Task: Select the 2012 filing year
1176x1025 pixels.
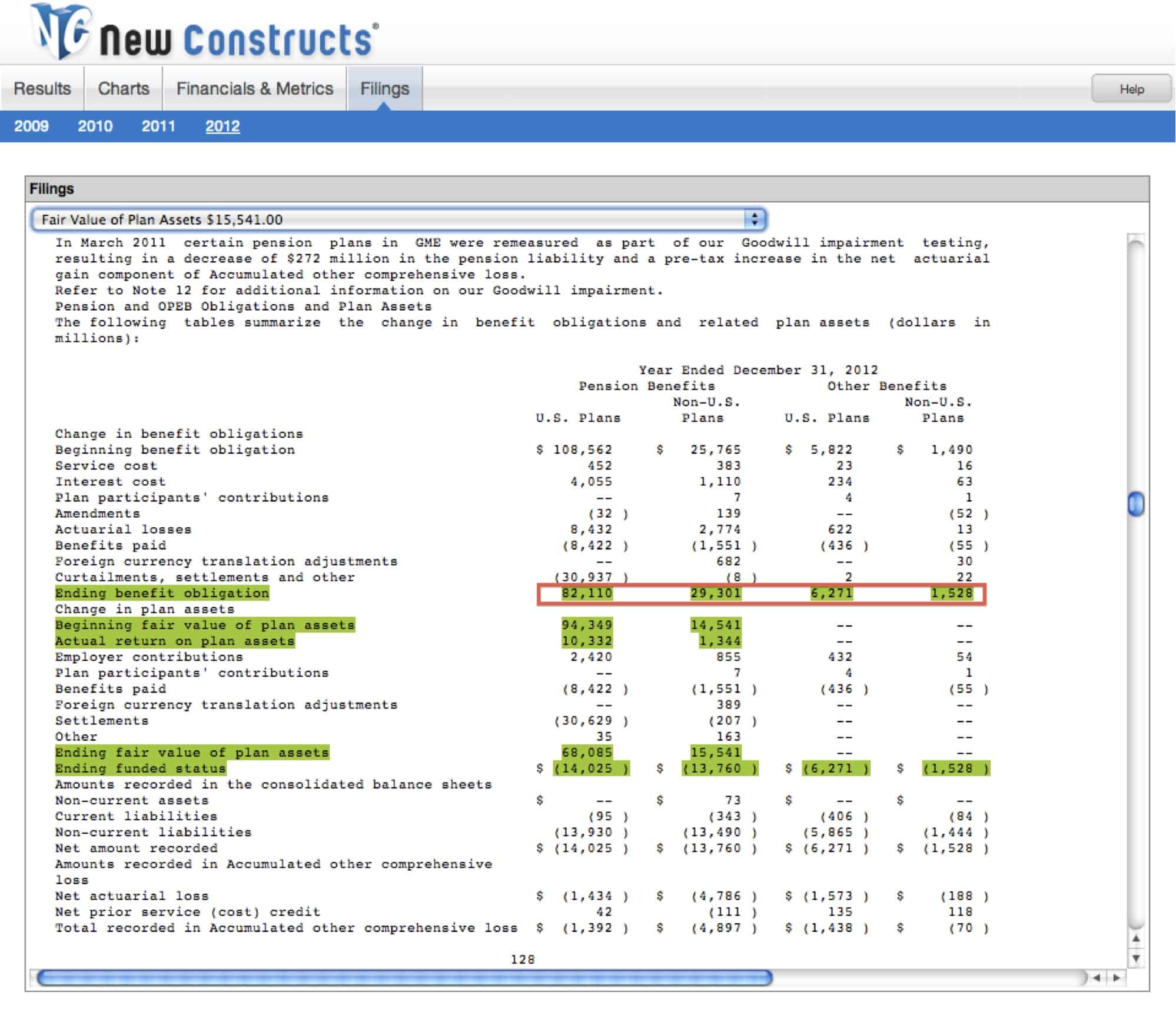Action: click(222, 126)
